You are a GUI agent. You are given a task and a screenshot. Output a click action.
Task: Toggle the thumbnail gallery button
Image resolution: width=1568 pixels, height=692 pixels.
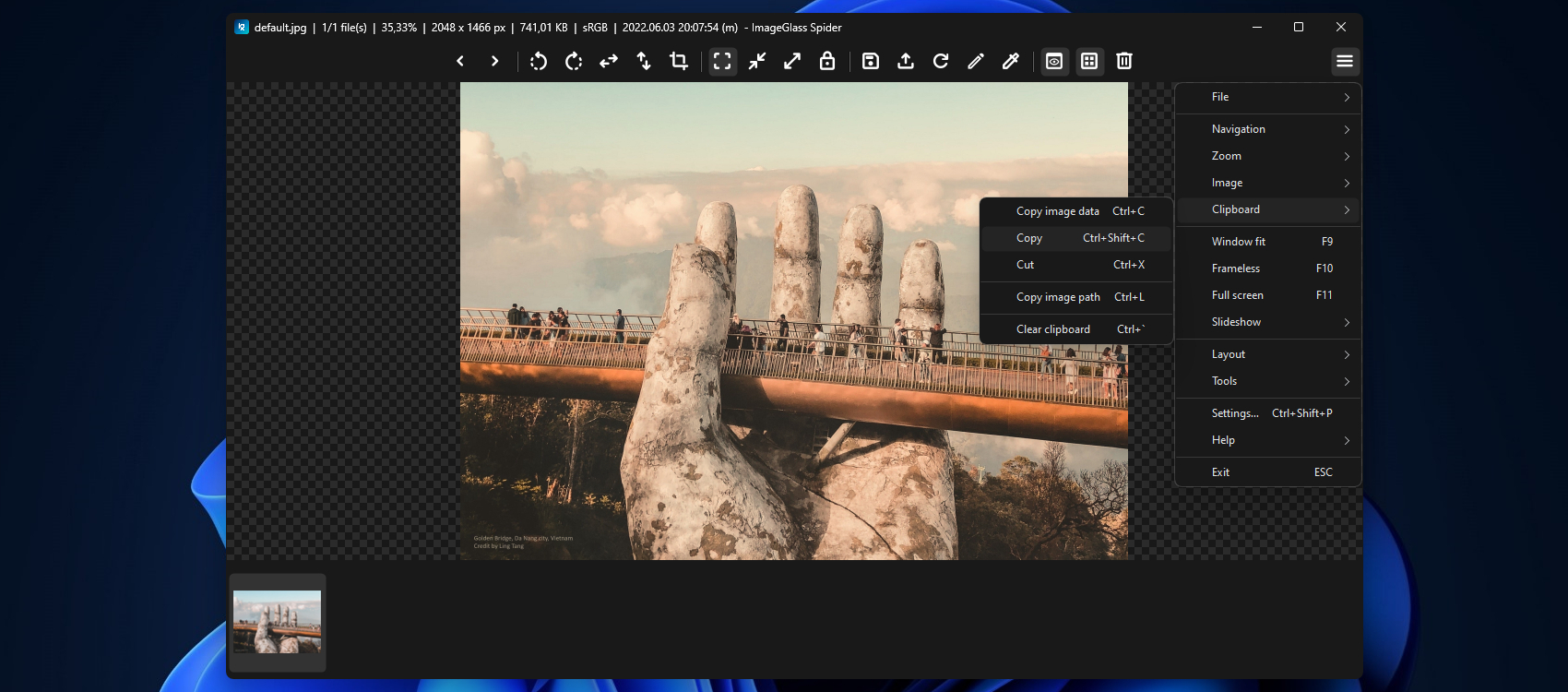[x=1054, y=61]
